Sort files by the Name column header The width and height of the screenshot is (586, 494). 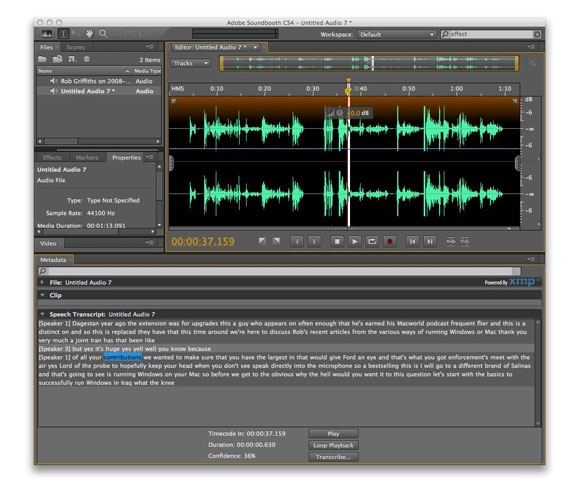(84, 71)
